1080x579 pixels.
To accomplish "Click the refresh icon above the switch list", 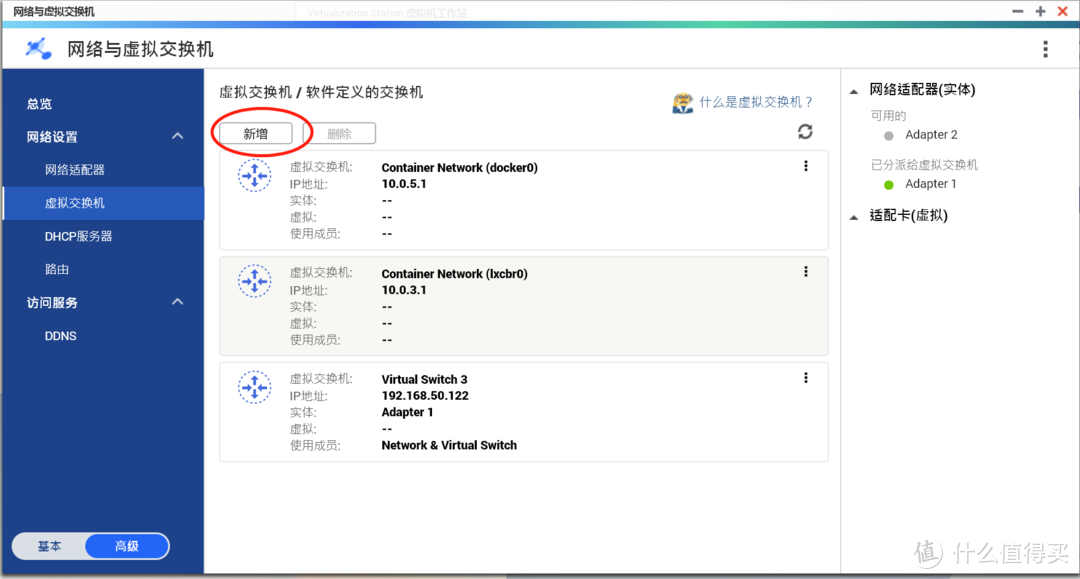I will (x=806, y=131).
